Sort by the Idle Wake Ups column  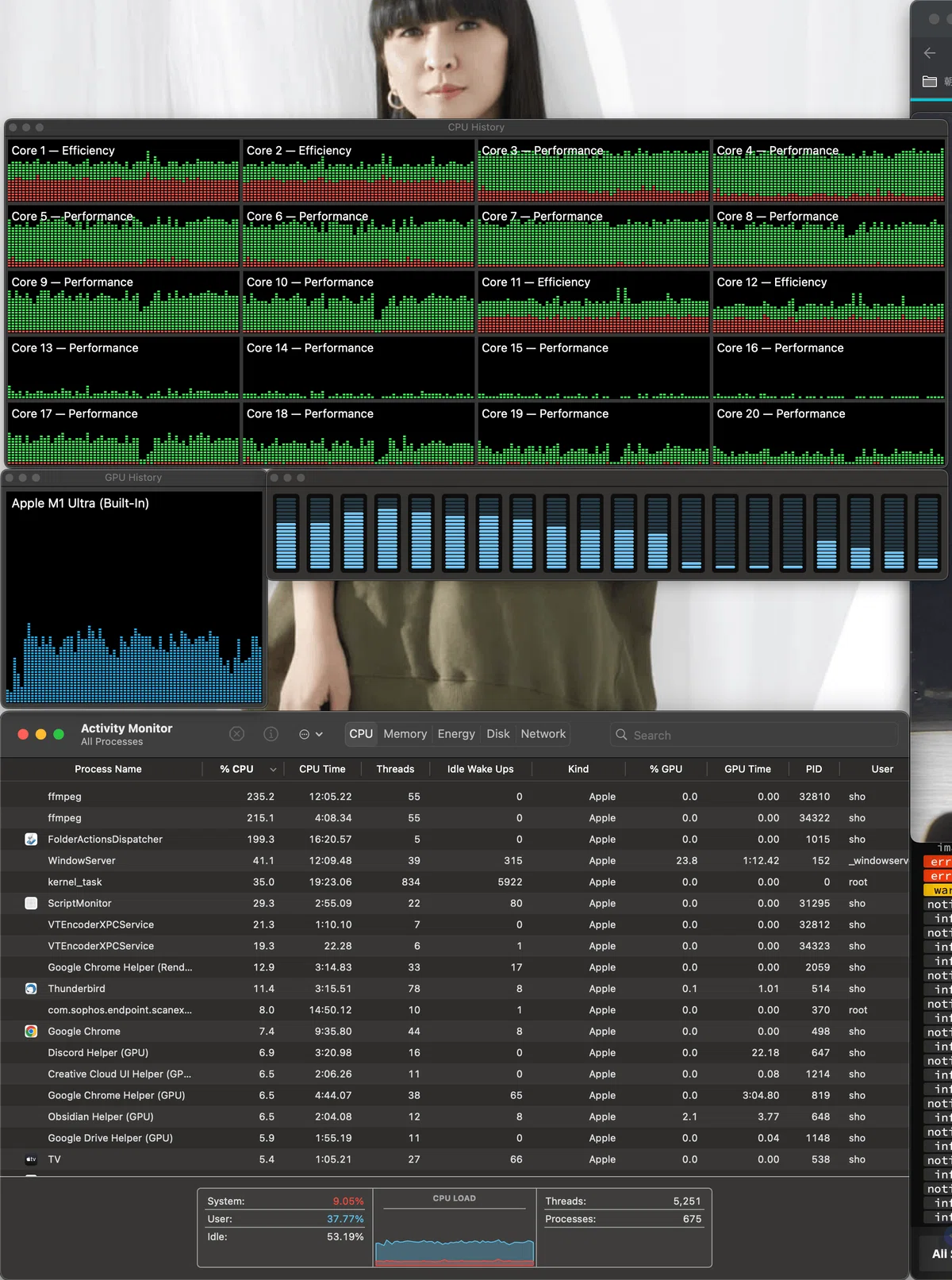coord(480,769)
